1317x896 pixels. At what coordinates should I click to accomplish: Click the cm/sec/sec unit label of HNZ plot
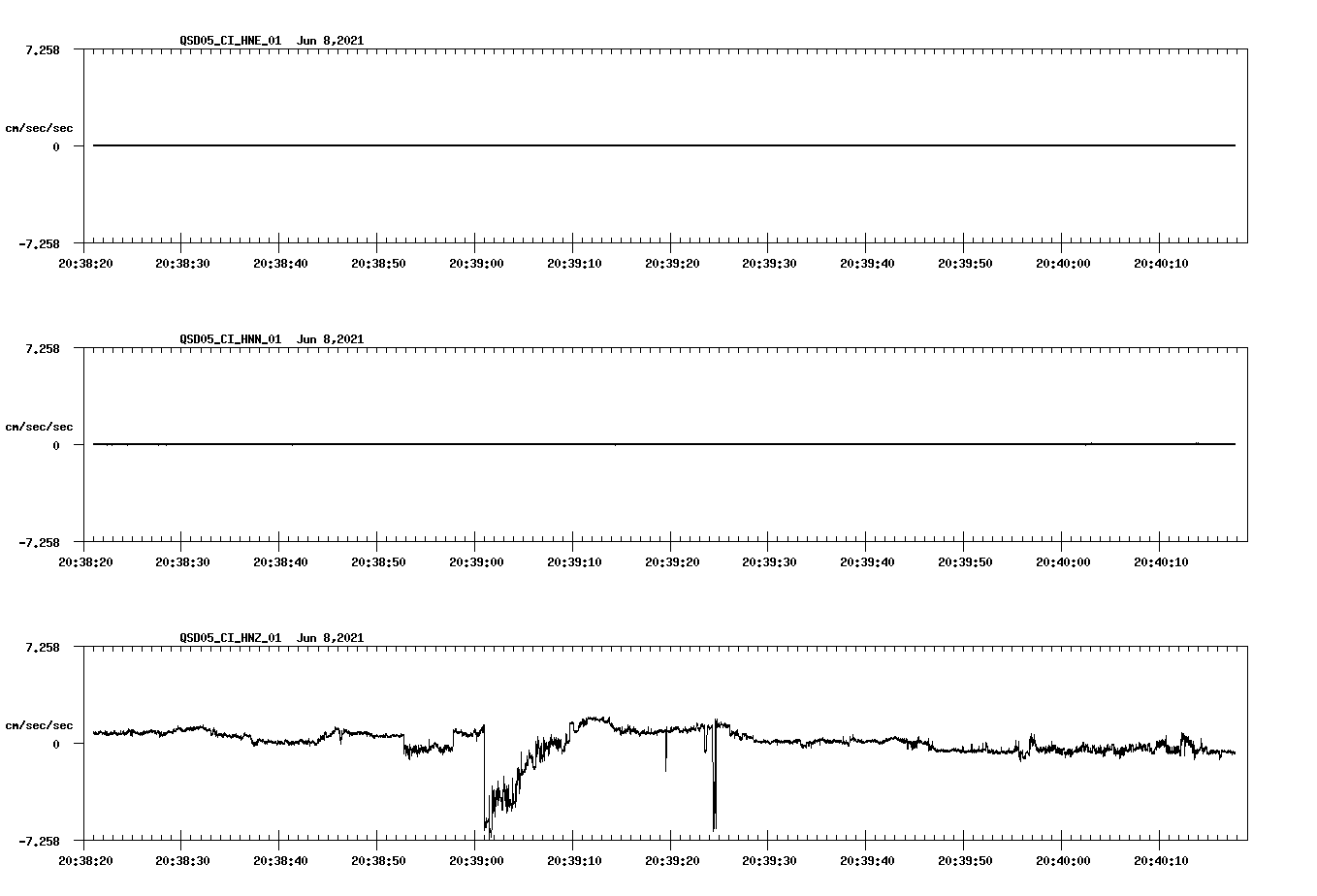click(x=39, y=725)
